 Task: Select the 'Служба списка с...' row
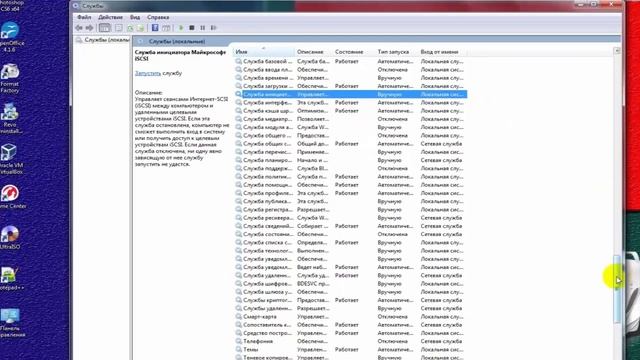tap(350, 242)
